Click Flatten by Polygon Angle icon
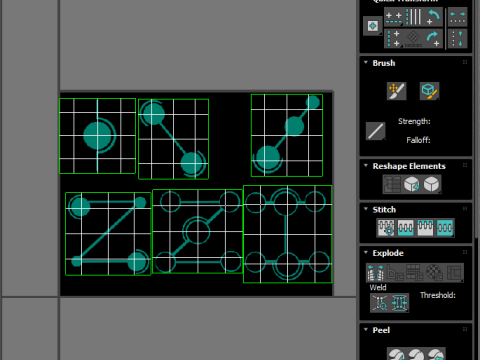480x360 pixels. (x=395, y=273)
